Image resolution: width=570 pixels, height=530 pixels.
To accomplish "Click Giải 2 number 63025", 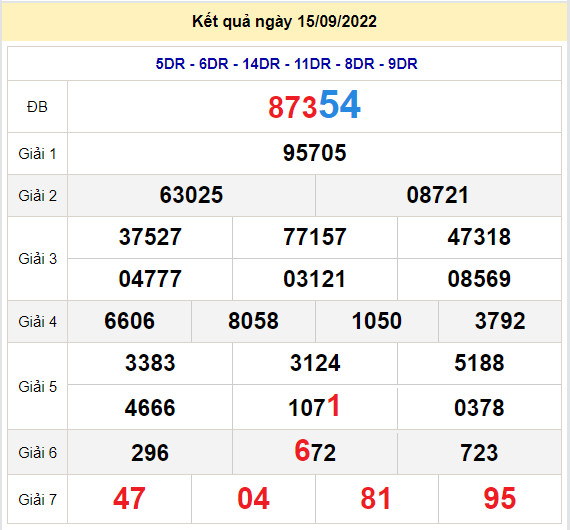I will click(x=191, y=195).
